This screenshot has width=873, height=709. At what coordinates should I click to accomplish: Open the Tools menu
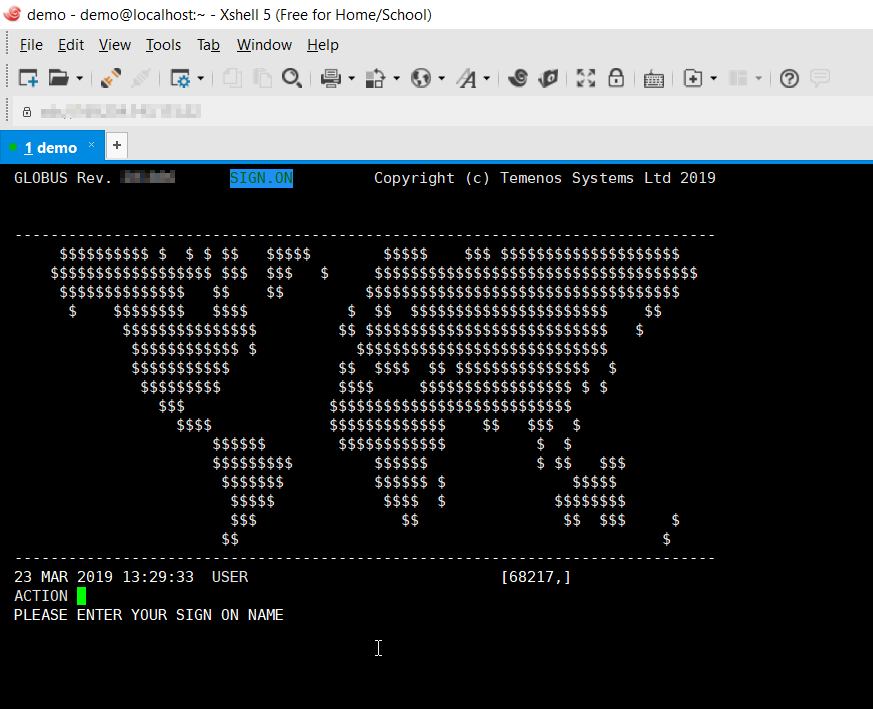tap(163, 44)
